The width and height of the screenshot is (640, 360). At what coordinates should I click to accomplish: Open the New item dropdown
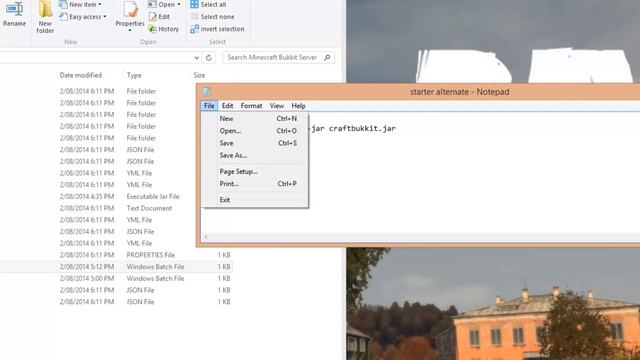click(80, 4)
